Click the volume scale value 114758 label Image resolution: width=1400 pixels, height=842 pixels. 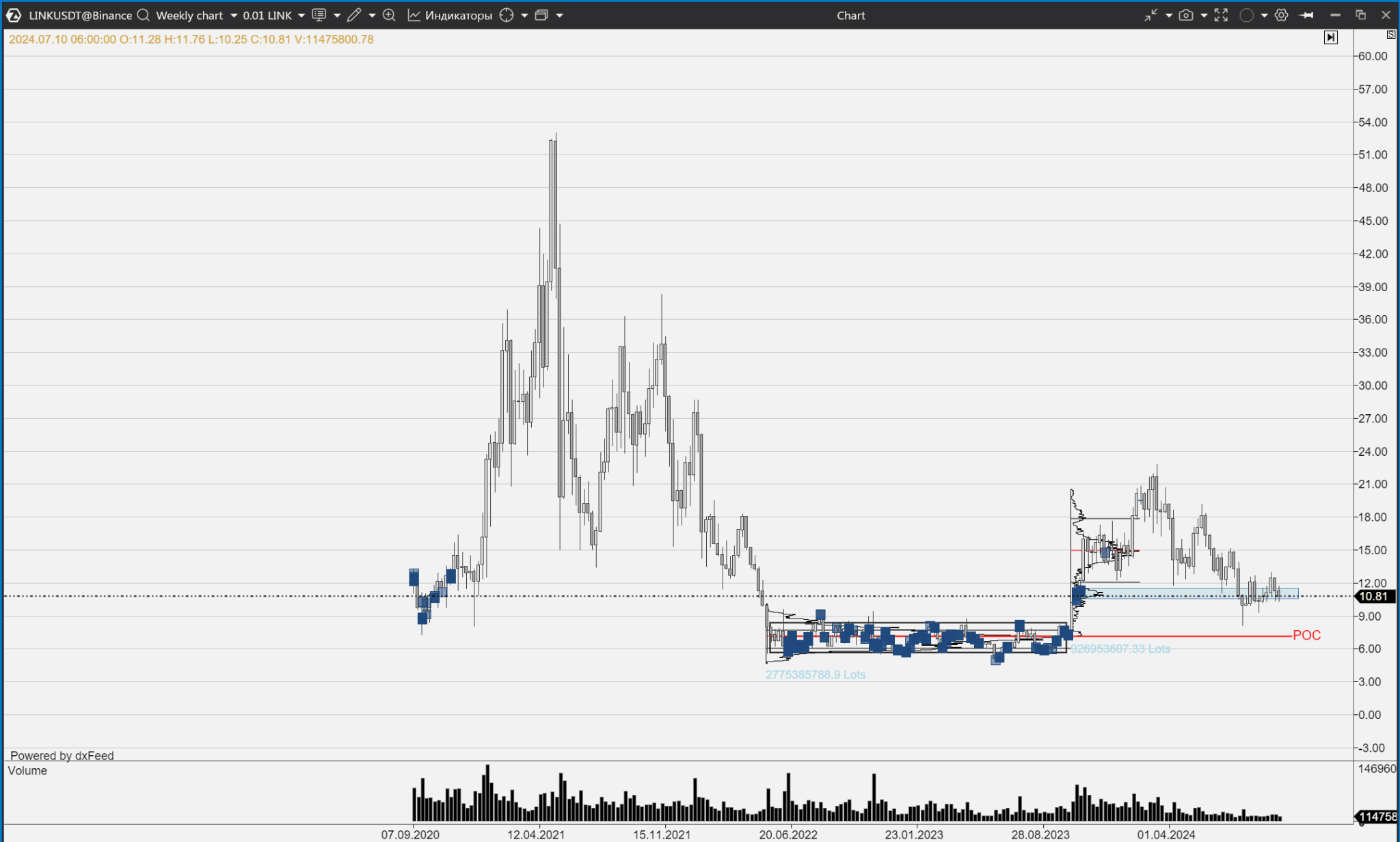coord(1375,817)
